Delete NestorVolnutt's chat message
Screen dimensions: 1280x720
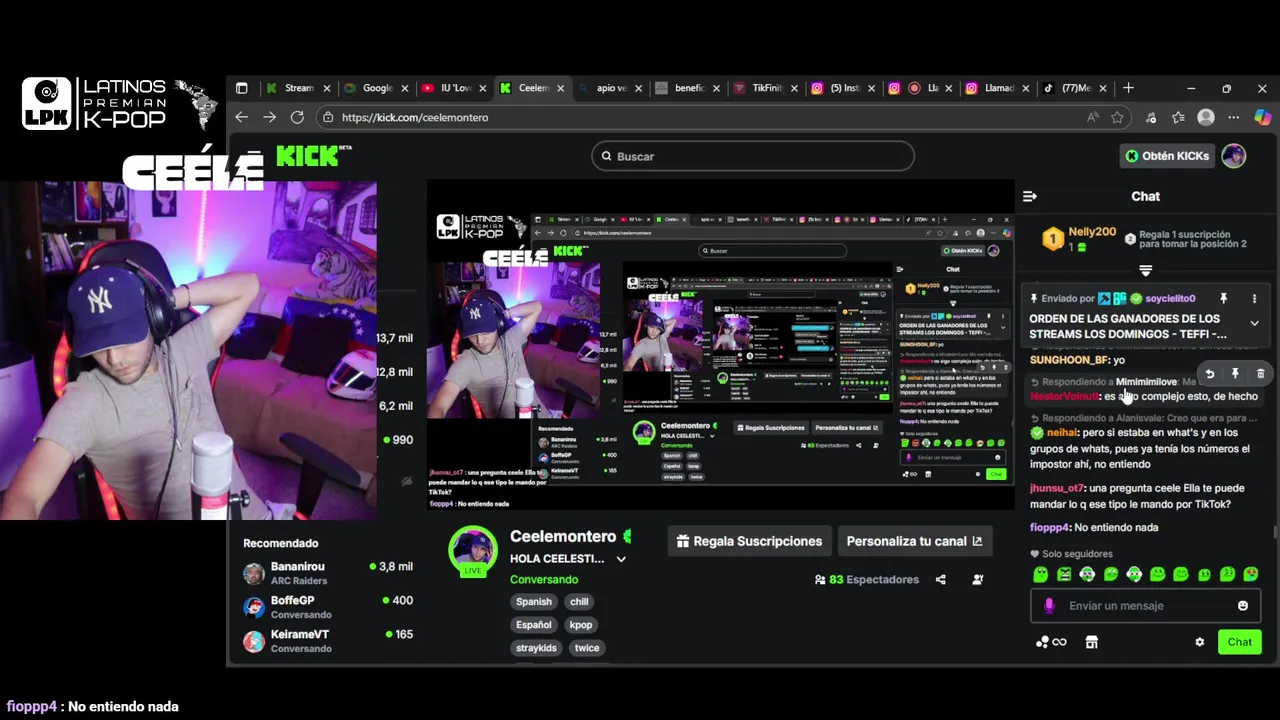[1260, 374]
